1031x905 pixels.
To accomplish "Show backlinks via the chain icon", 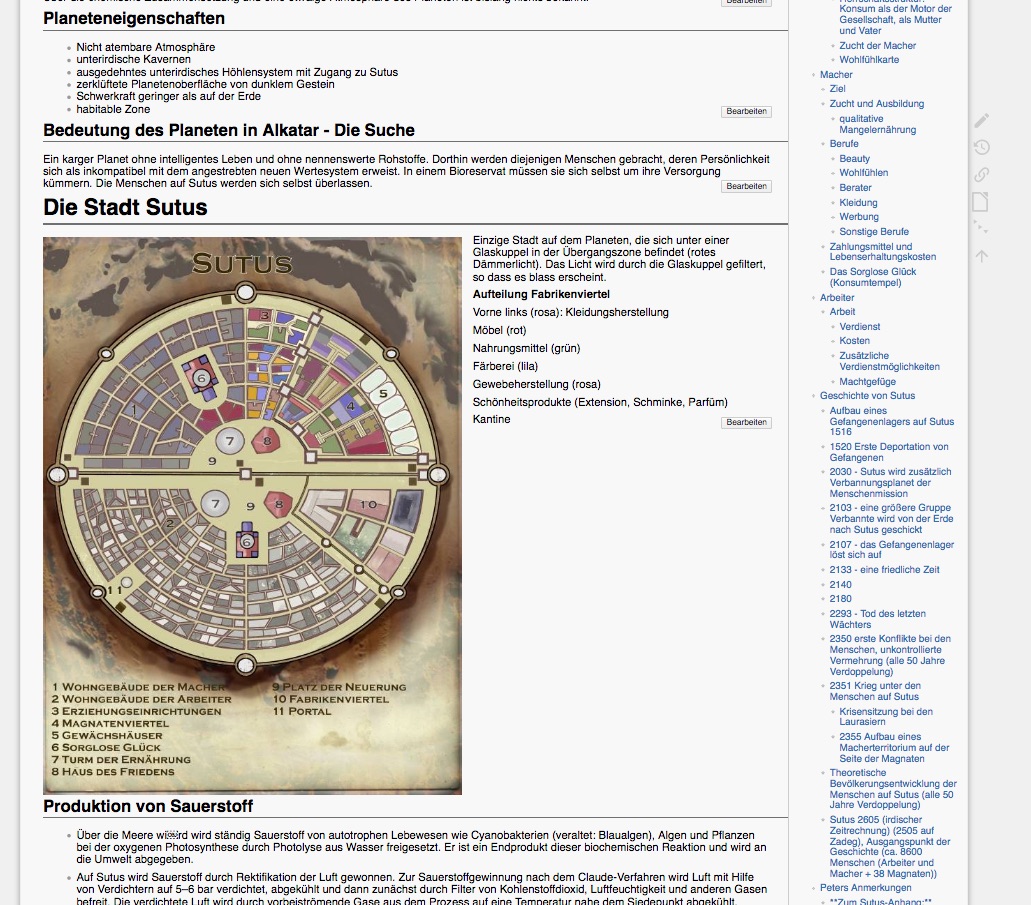I will pyautogui.click(x=981, y=174).
